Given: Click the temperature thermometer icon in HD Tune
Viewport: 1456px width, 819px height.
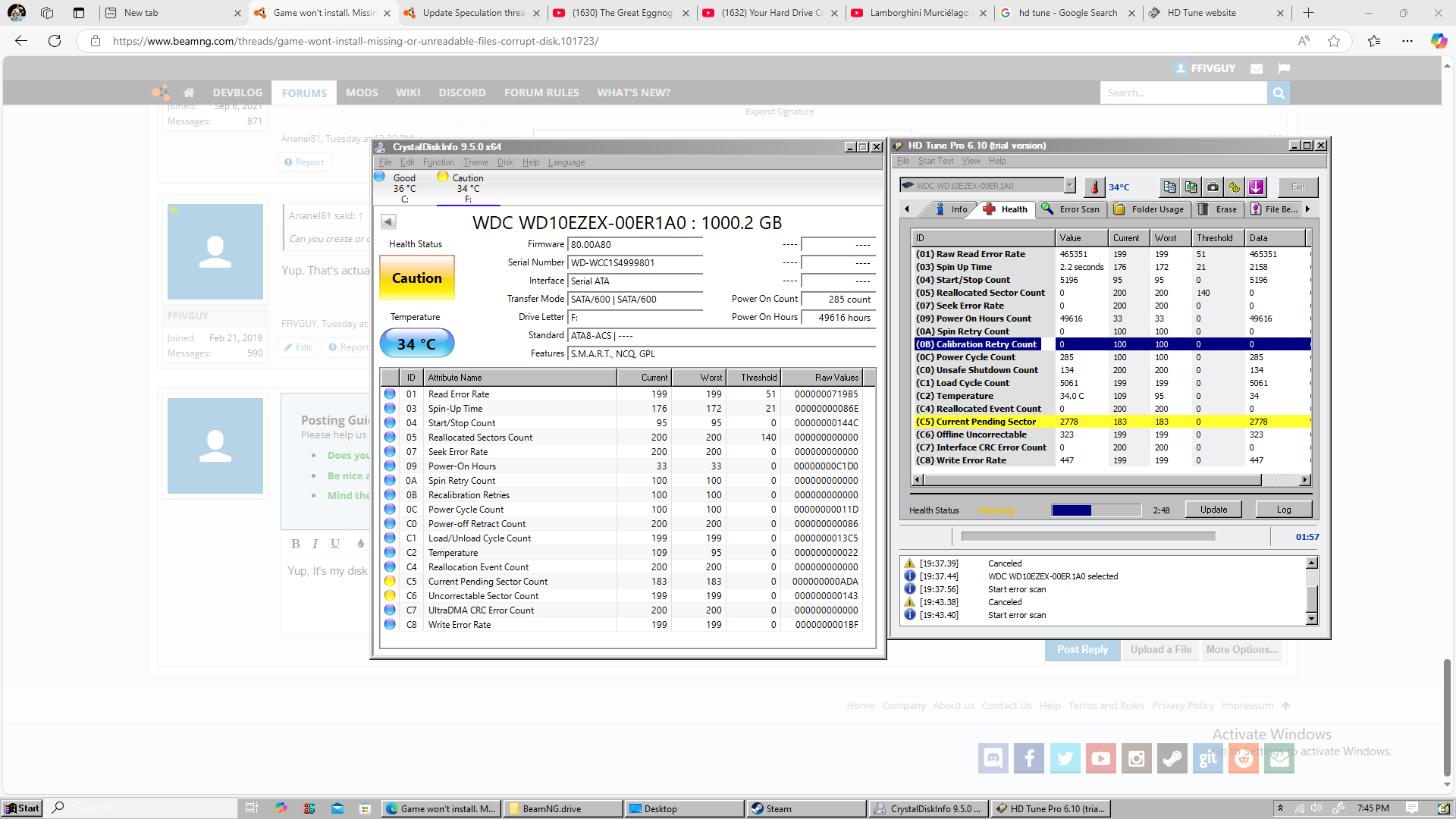Looking at the screenshot, I should pos(1094,187).
